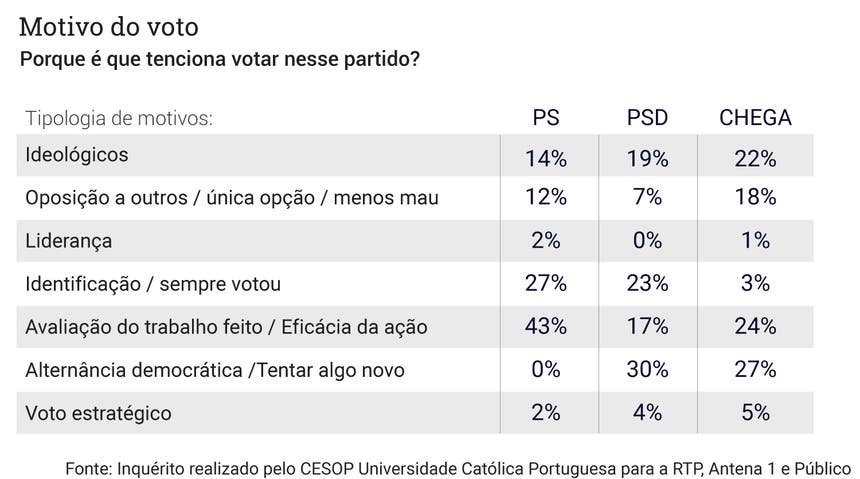Click the subtitle question about voting intention
860x479 pixels.
(x=219, y=59)
